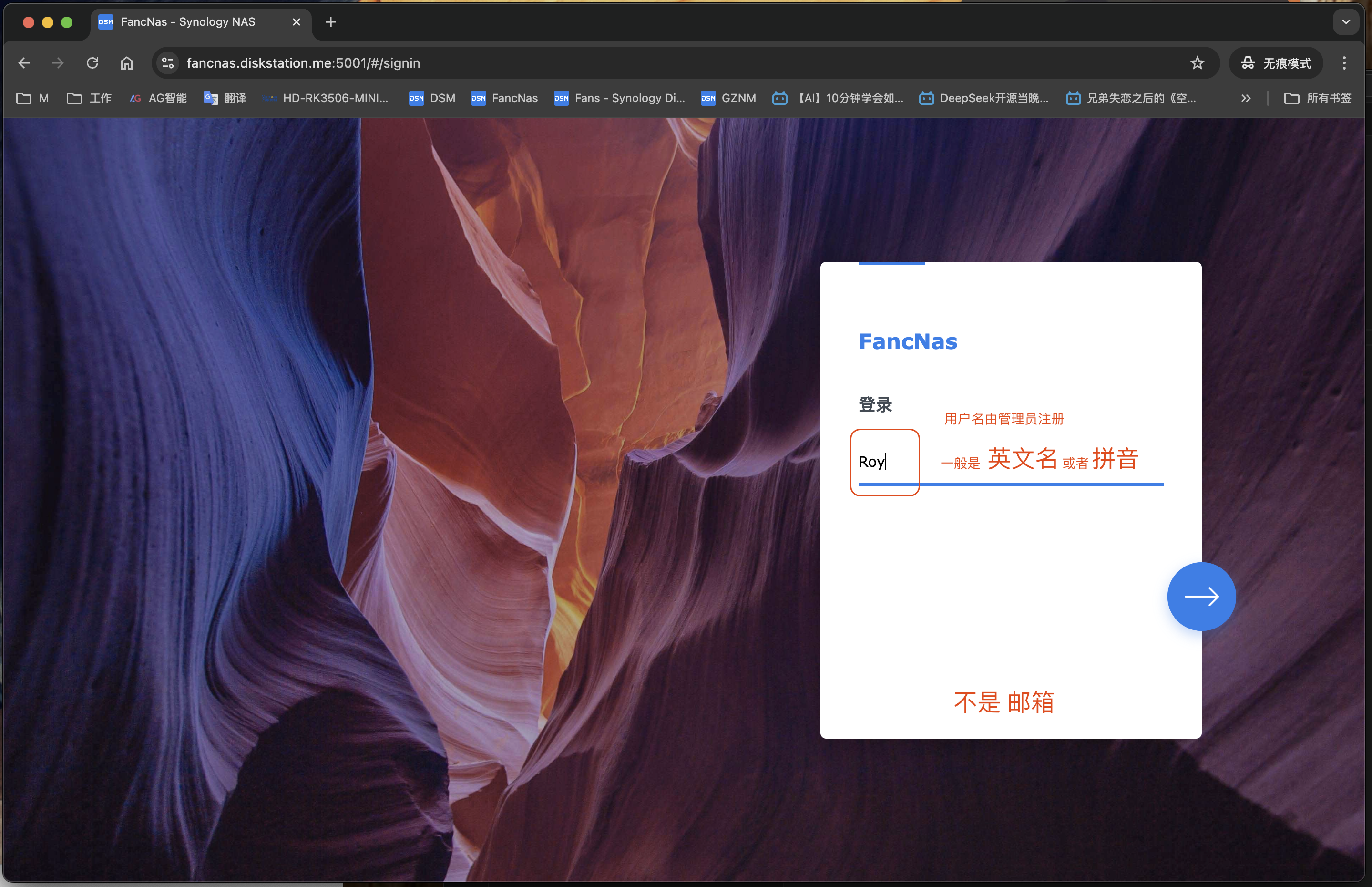Screen dimensions: 1372x887
Task: Close the FancNas - Synology NAS tab
Action: point(297,22)
